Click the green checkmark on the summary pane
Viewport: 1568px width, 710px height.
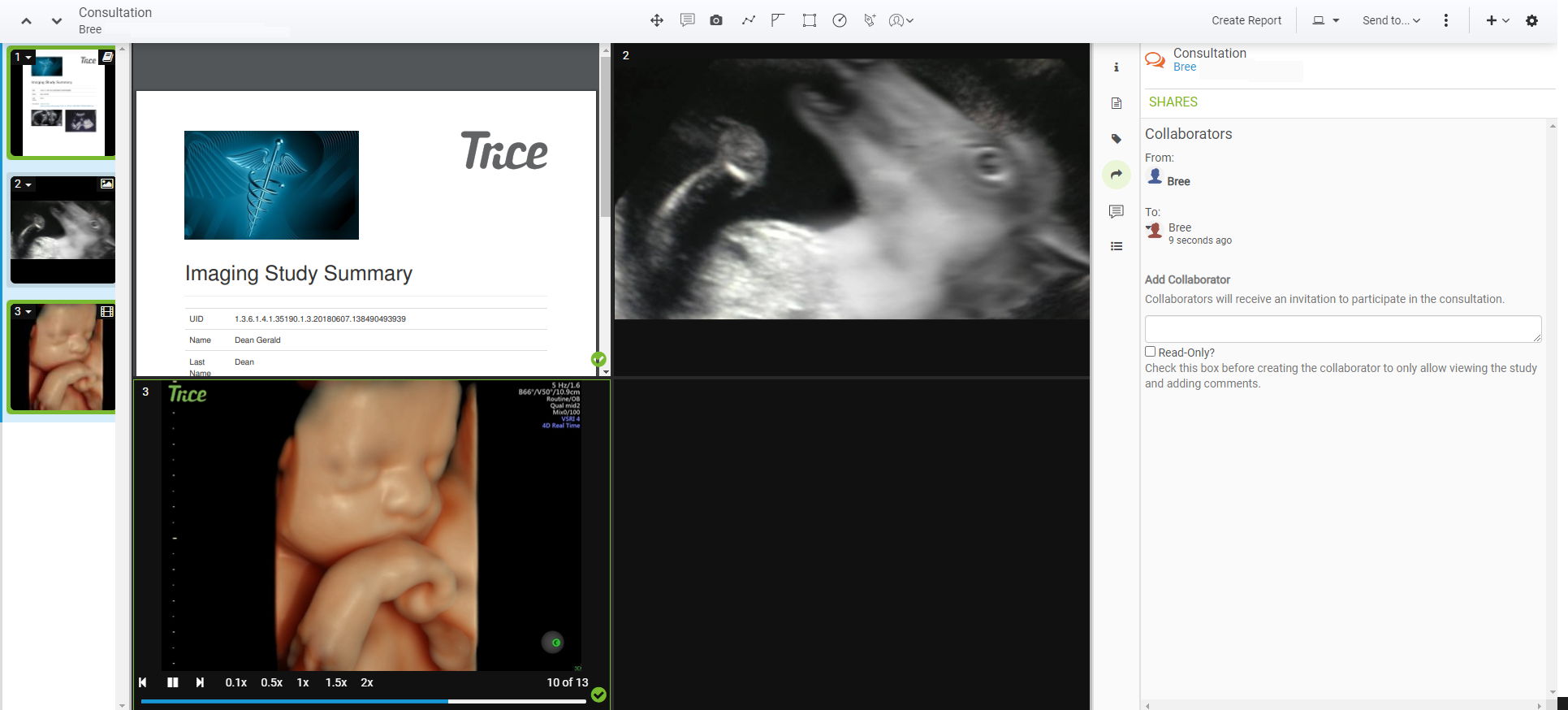(598, 359)
